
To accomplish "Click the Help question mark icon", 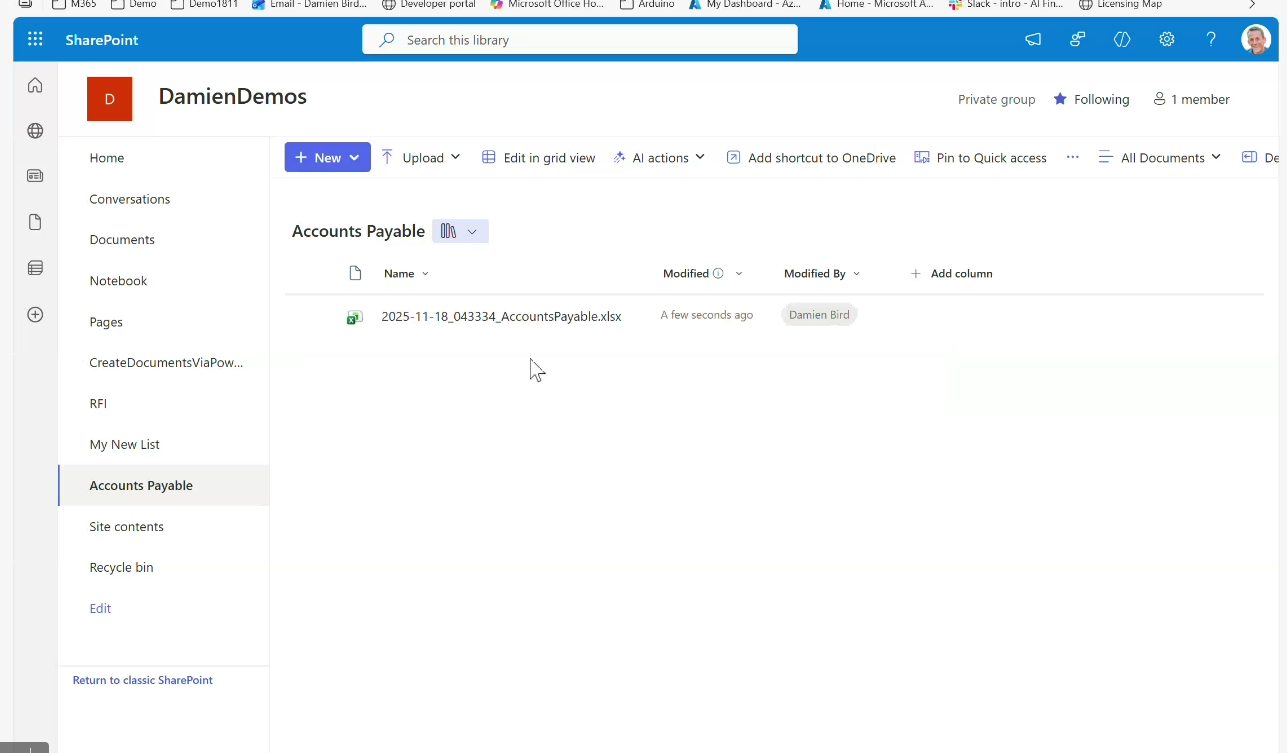I will point(1211,40).
